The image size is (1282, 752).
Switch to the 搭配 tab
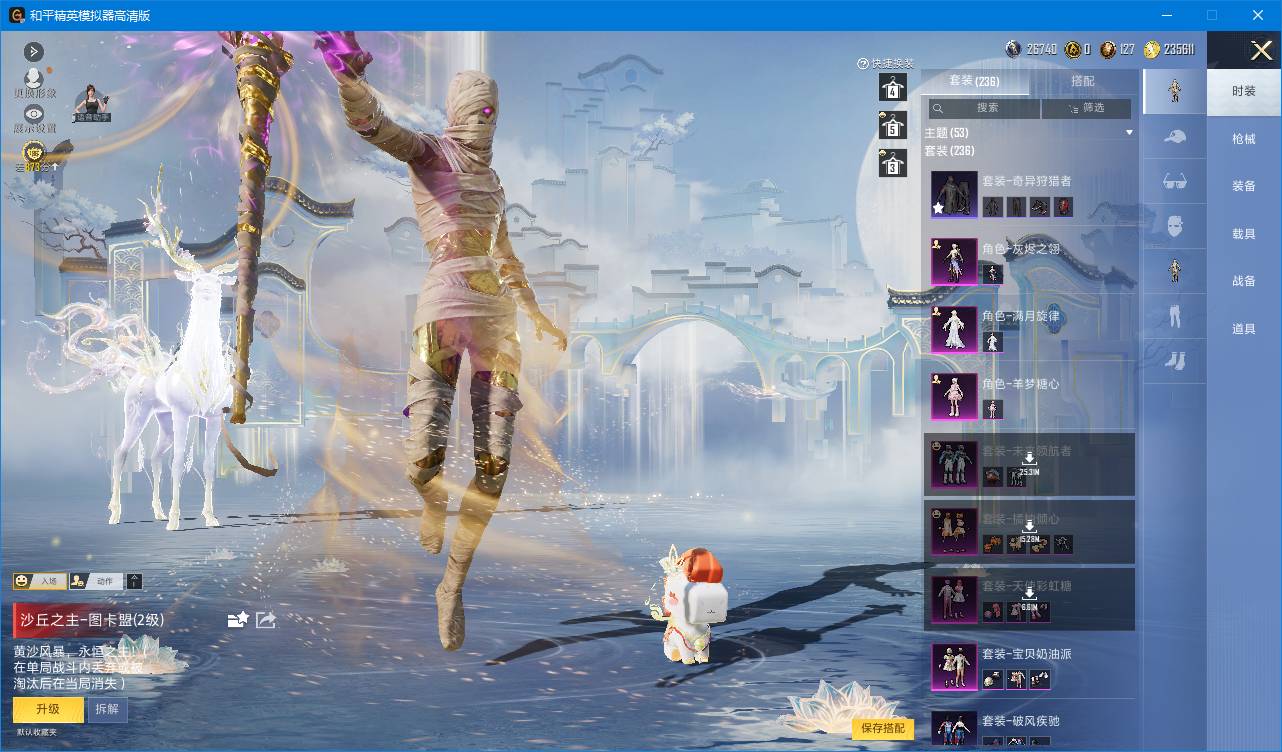click(x=1082, y=81)
